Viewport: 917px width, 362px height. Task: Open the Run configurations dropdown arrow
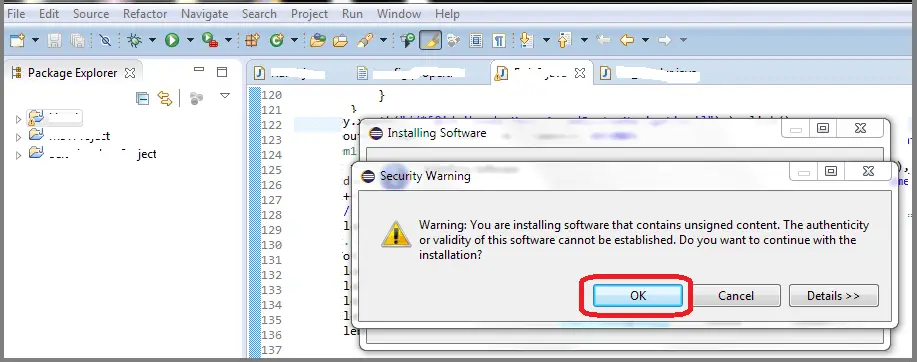(189, 40)
